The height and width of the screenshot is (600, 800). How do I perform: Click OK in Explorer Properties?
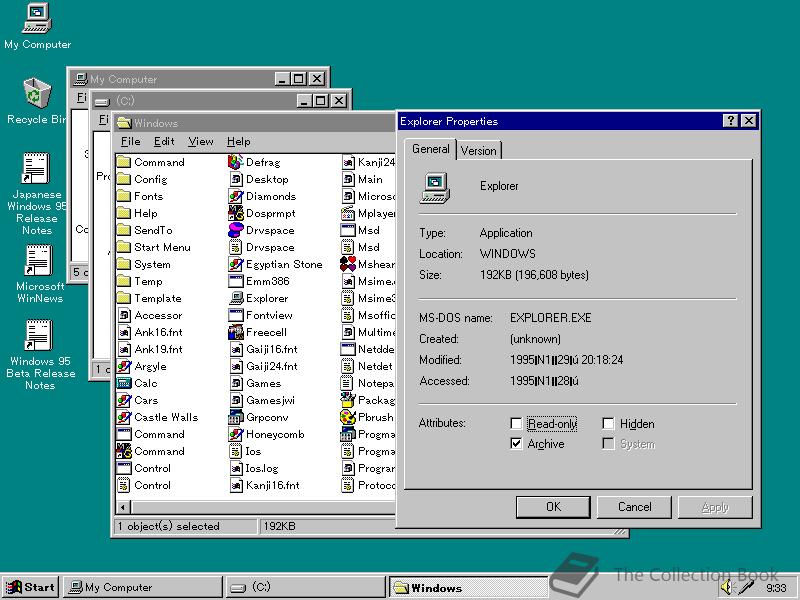[x=553, y=507]
